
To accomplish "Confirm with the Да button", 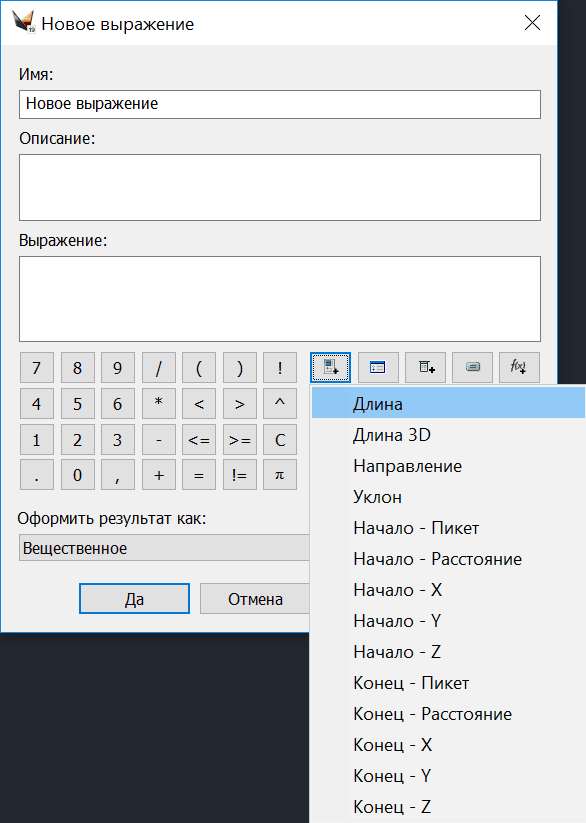I will coord(134,599).
